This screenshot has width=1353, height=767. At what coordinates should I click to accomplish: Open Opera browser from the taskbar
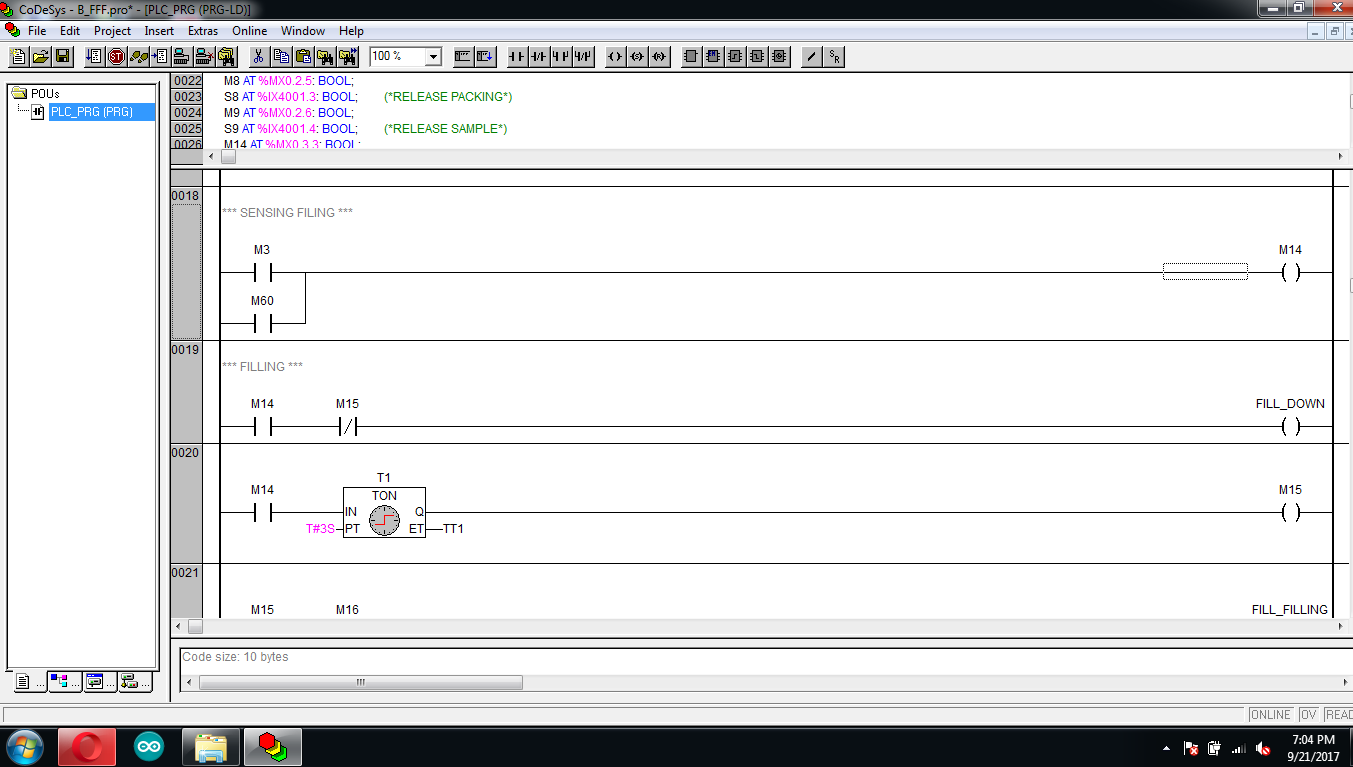point(86,747)
